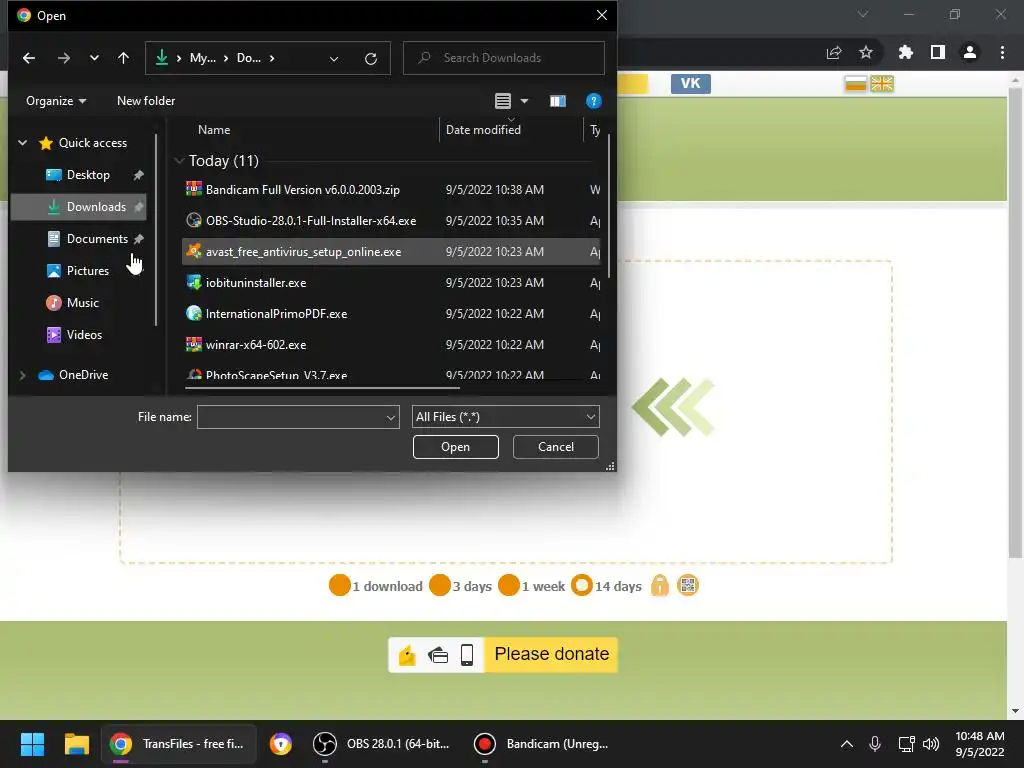The image size is (1024, 768).
Task: Create a New folder
Action: click(146, 101)
